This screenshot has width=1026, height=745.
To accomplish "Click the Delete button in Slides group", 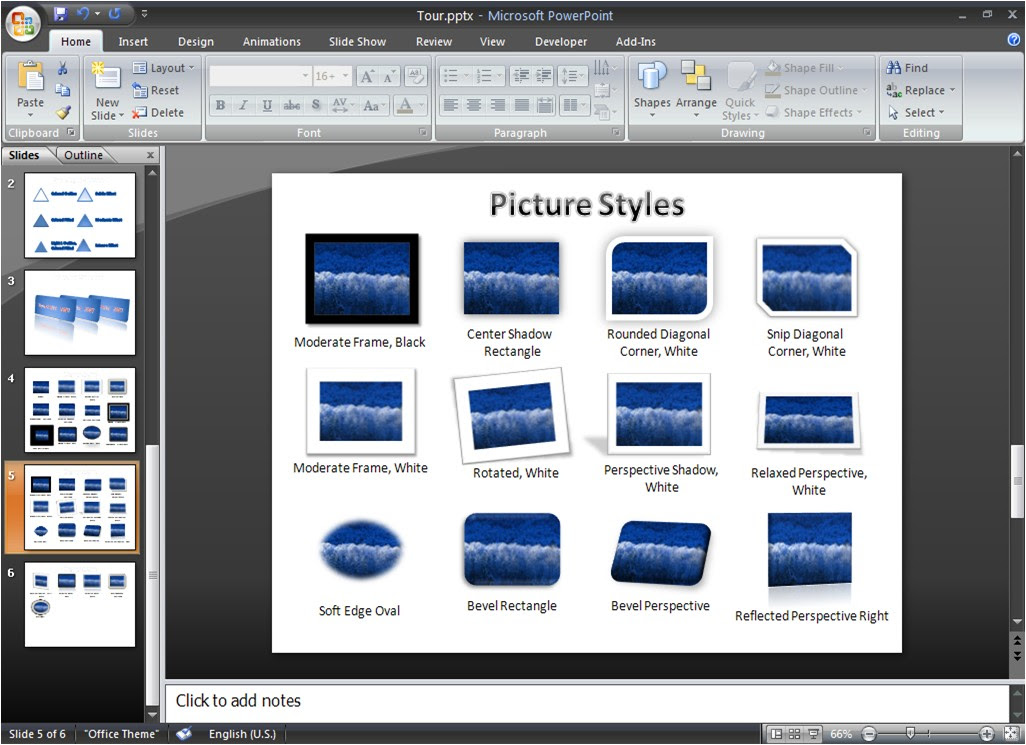I will pyautogui.click(x=161, y=112).
